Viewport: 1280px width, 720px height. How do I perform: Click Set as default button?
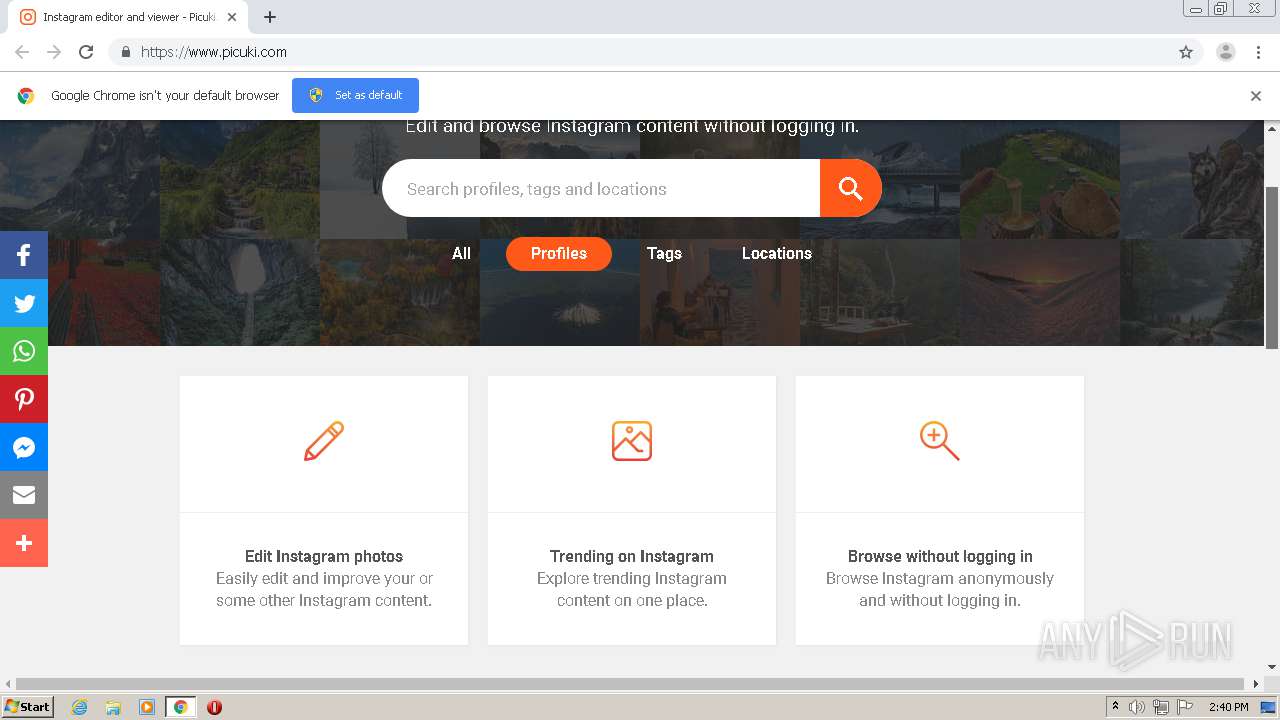[x=355, y=95]
